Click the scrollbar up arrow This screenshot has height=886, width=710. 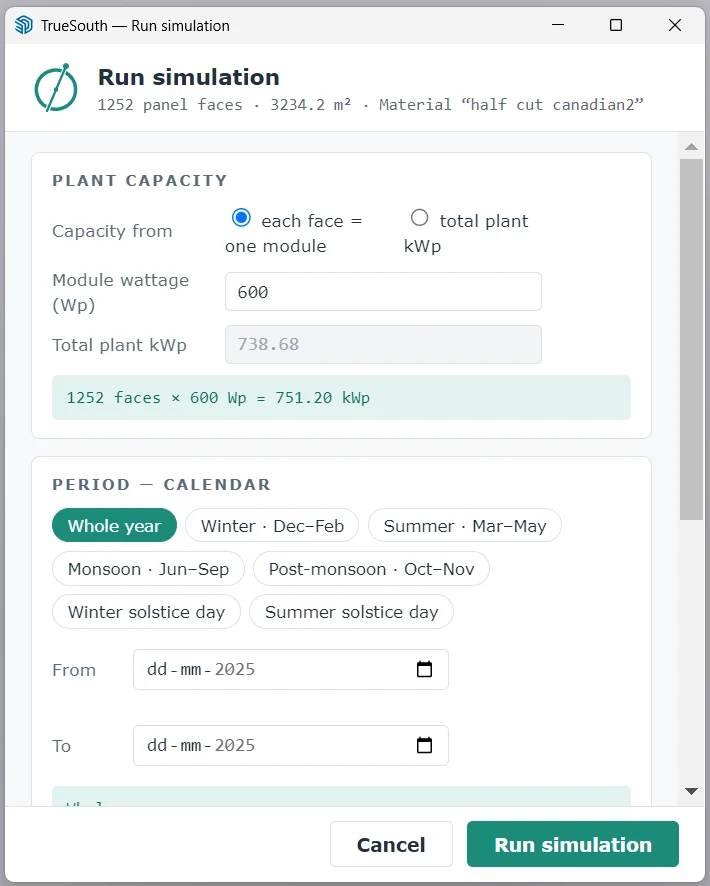click(x=691, y=146)
